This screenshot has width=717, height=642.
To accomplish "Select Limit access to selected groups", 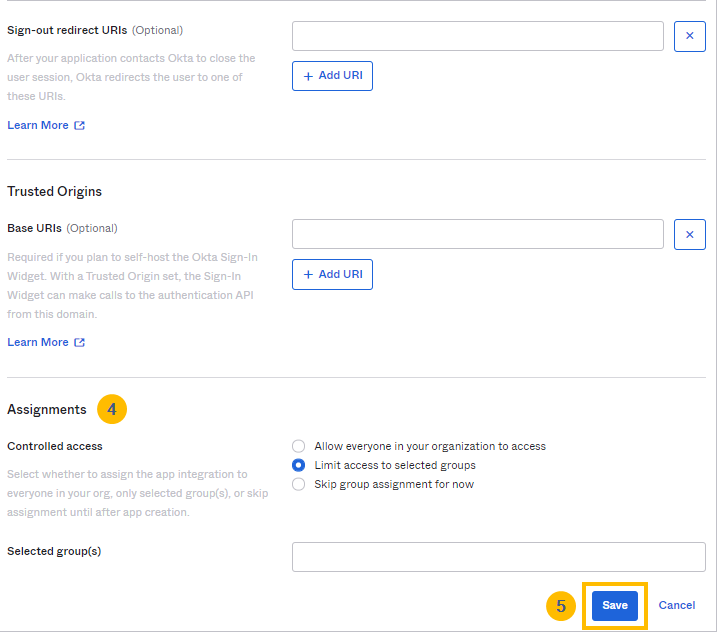I will [x=298, y=465].
